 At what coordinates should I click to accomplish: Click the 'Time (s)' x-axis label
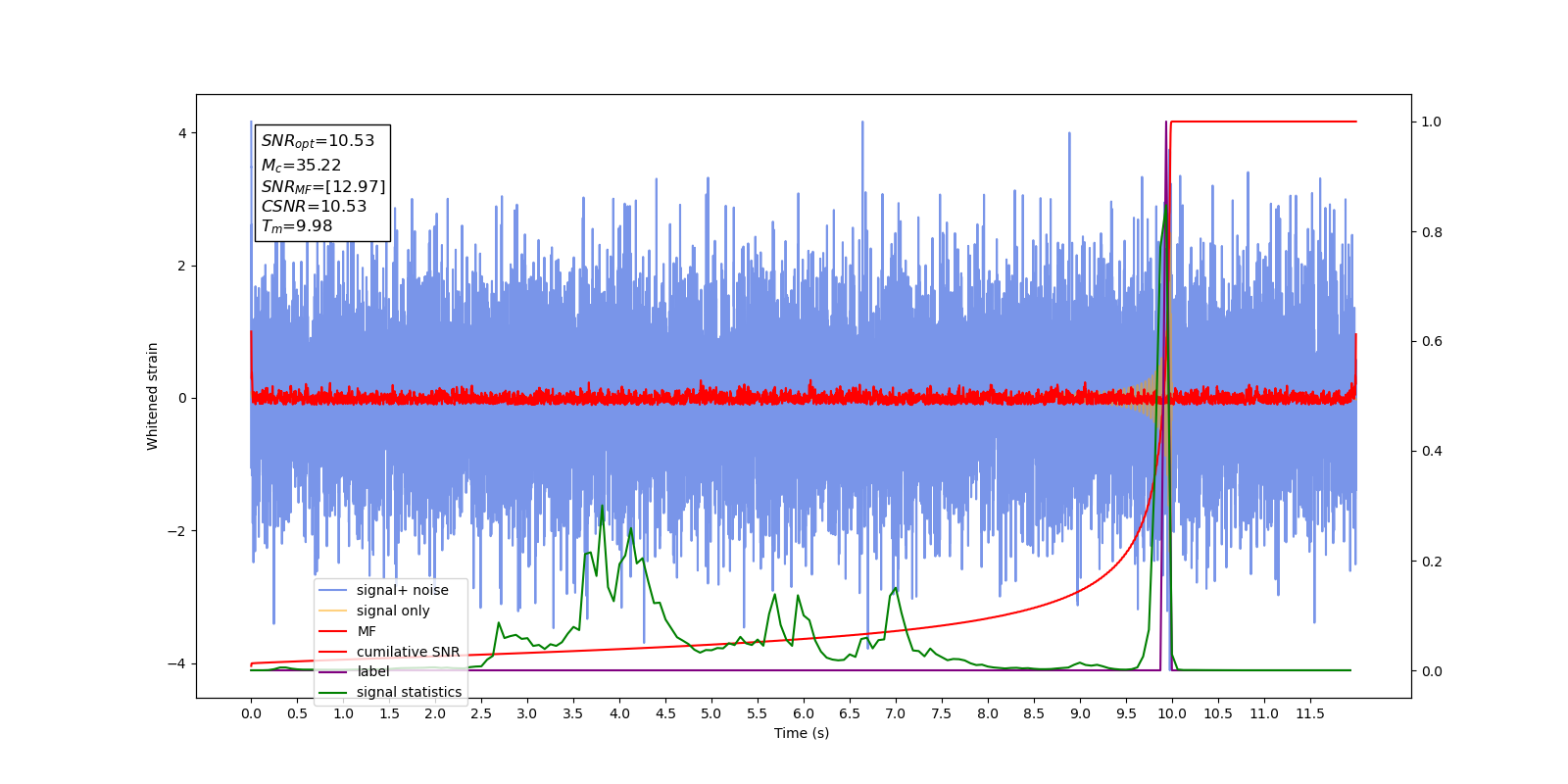pos(802,733)
